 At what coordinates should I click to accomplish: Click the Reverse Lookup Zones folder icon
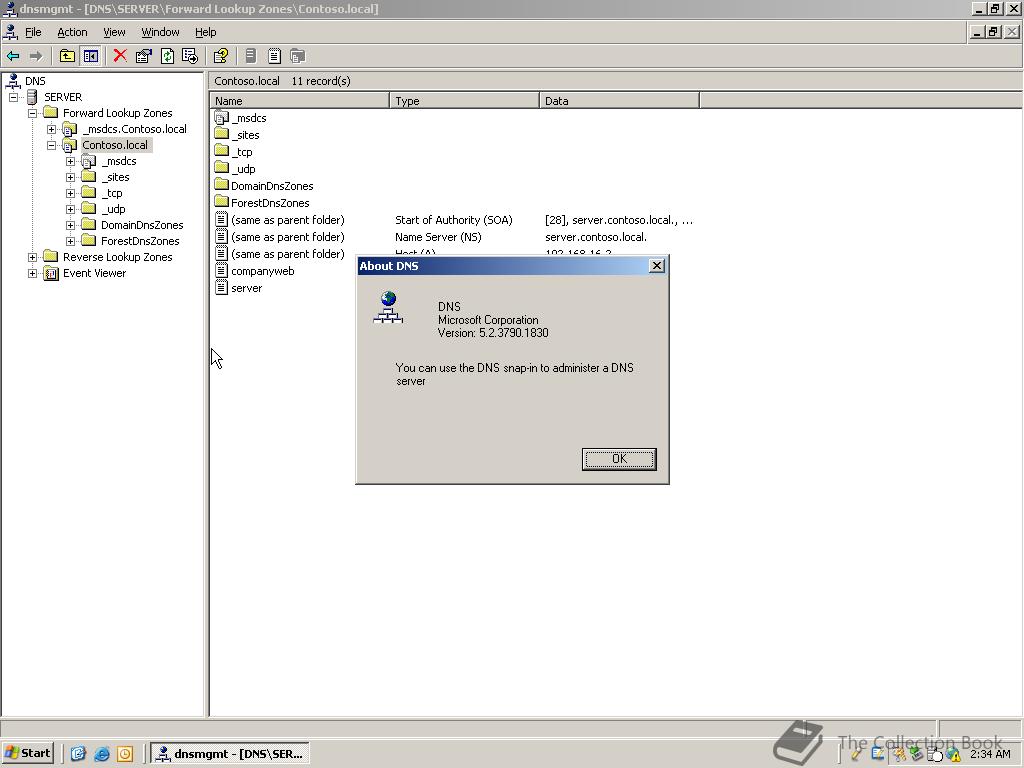point(50,257)
